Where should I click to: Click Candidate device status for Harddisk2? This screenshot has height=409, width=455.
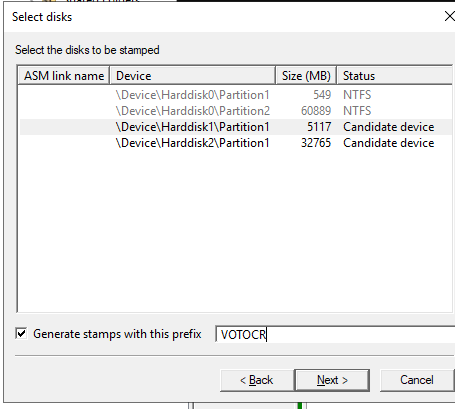click(389, 143)
